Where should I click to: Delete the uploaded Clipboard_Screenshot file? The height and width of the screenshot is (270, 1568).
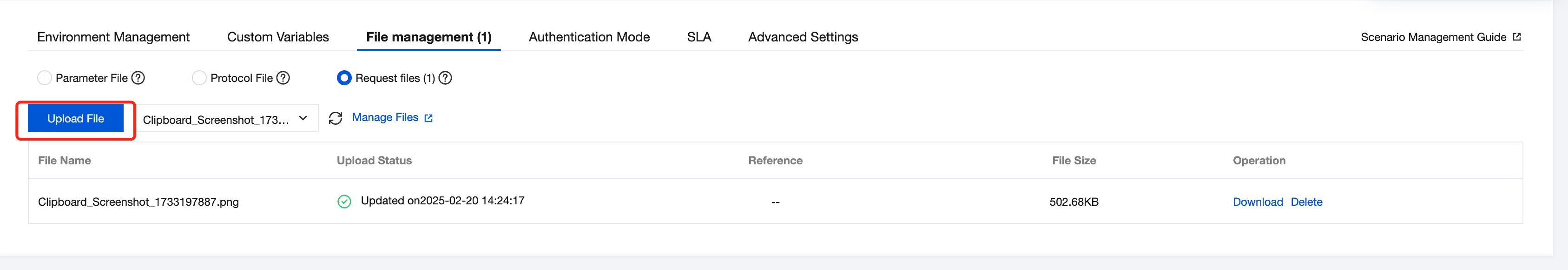tap(1306, 202)
